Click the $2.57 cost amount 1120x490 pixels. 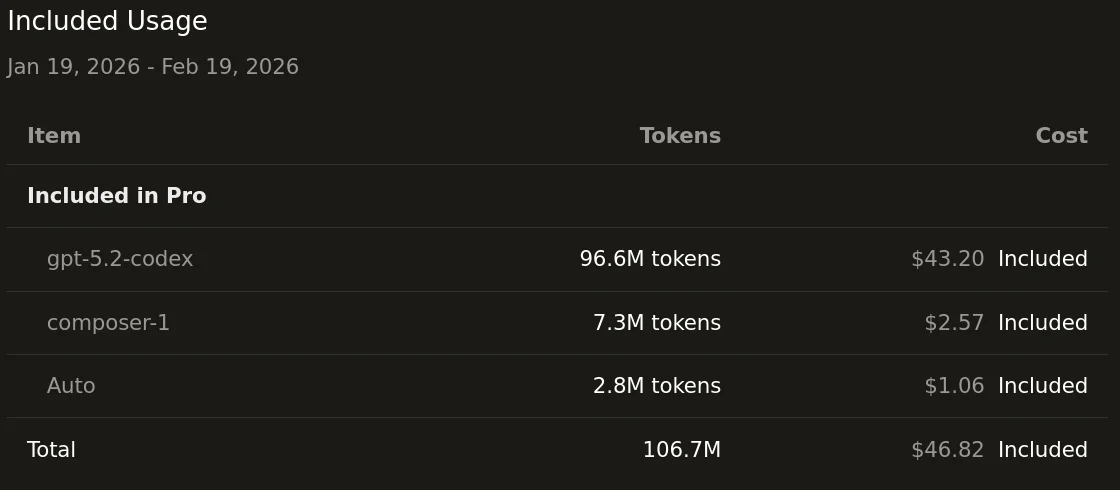coord(954,323)
